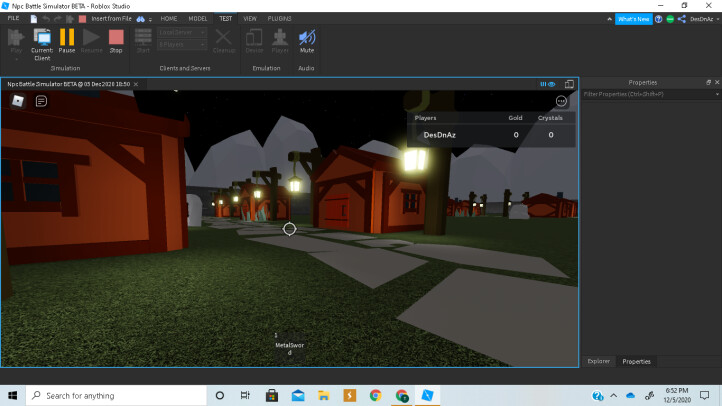Click the Crystals column header

(550, 118)
